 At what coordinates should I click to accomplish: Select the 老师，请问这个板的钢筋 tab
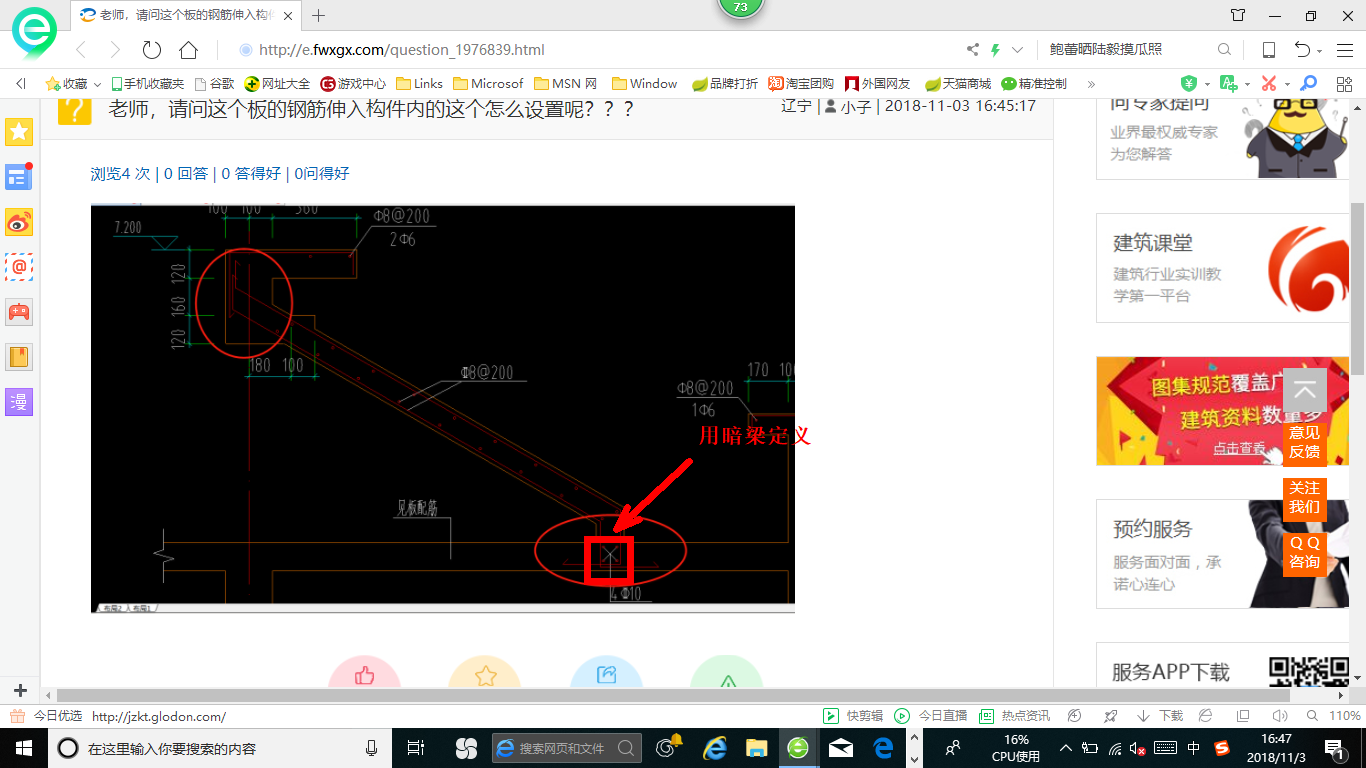coord(186,16)
